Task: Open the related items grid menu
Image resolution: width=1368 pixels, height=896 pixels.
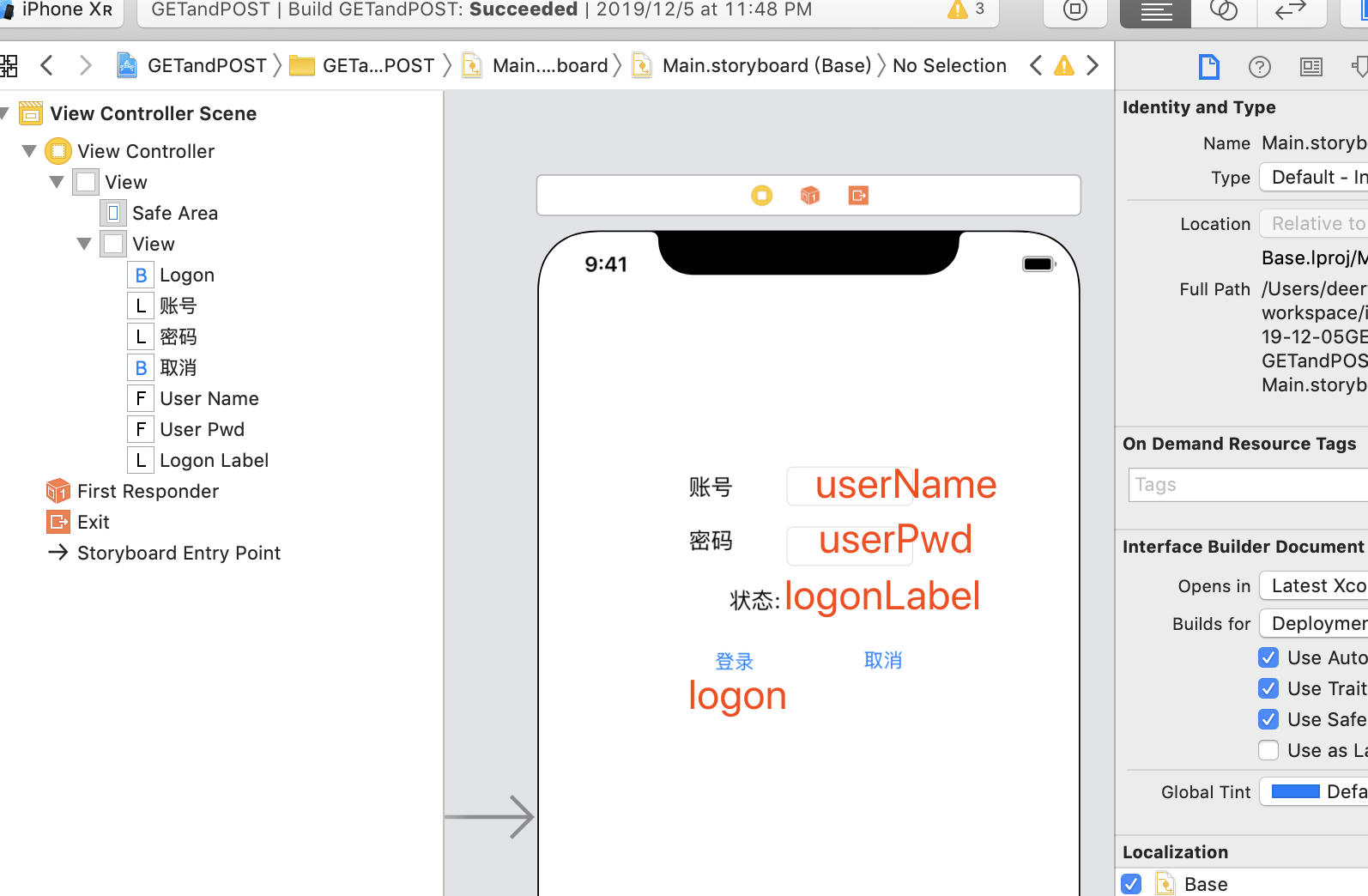Action: tap(9, 65)
